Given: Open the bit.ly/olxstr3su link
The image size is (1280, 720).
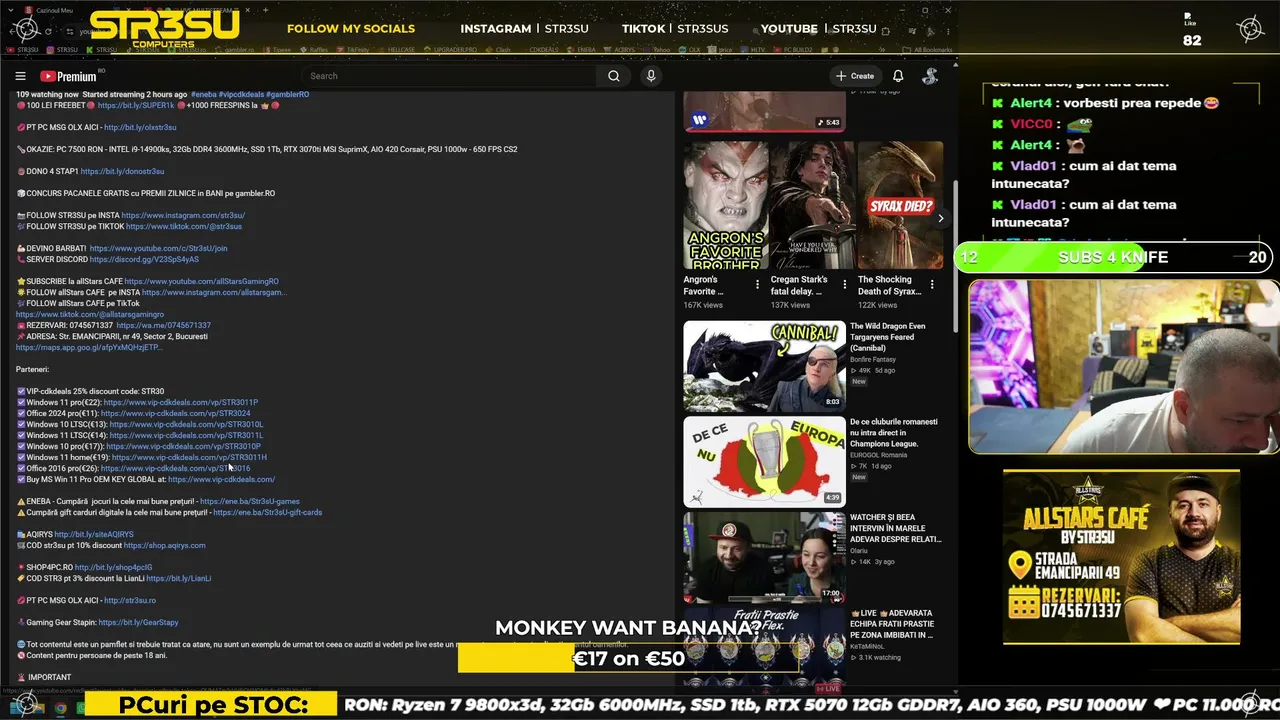Looking at the screenshot, I should click(140, 127).
